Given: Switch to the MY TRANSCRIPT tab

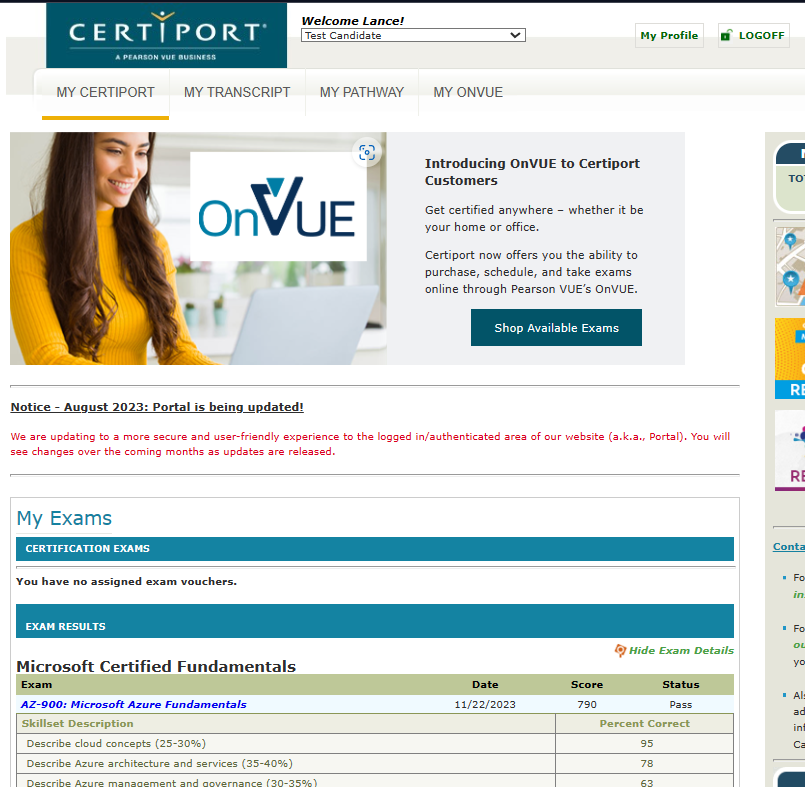Looking at the screenshot, I should pos(237,92).
